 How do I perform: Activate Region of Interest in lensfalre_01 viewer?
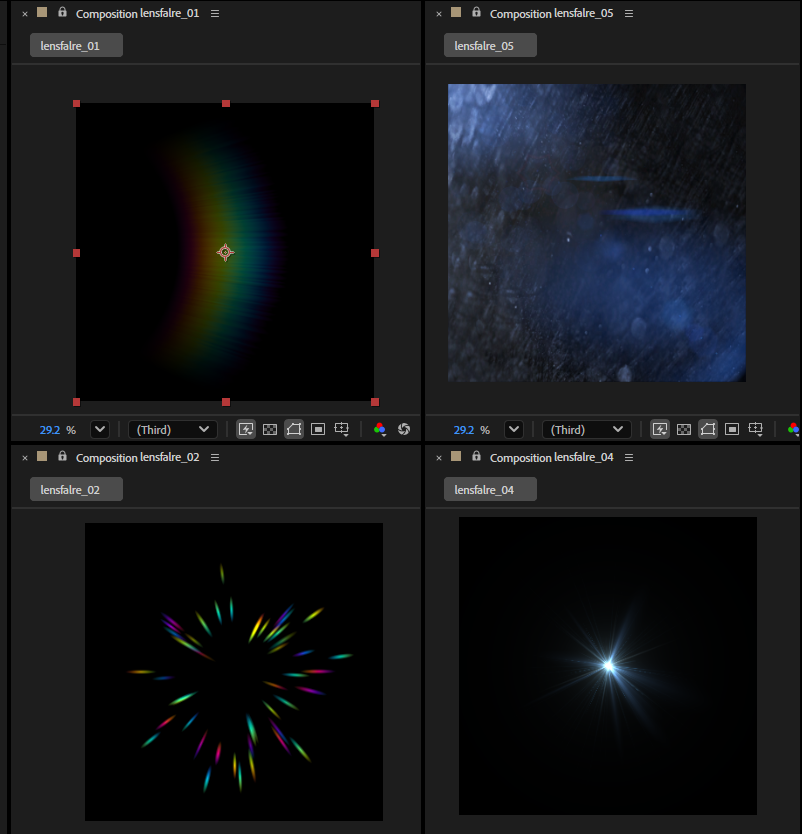click(x=318, y=429)
